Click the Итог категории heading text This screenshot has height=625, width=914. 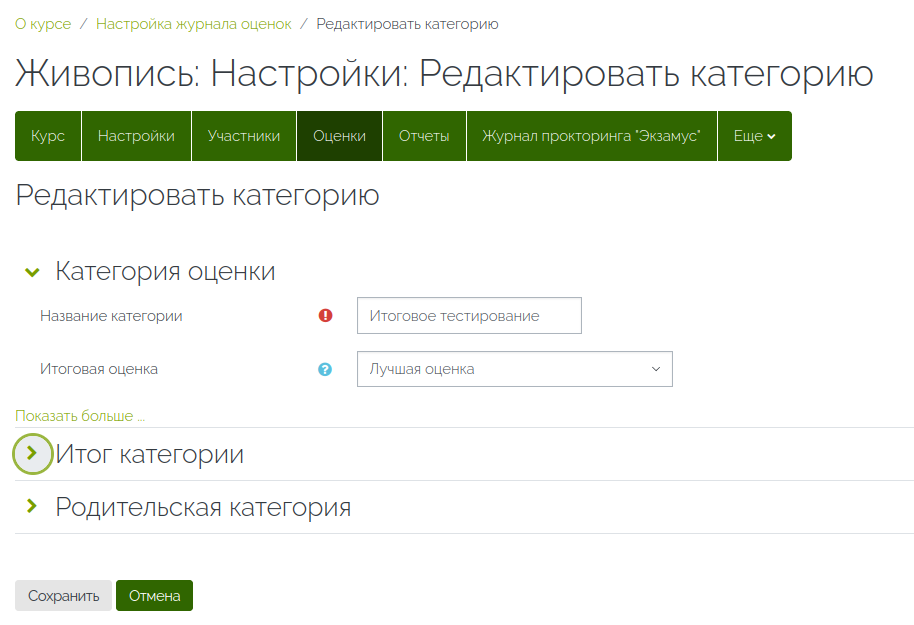click(149, 454)
